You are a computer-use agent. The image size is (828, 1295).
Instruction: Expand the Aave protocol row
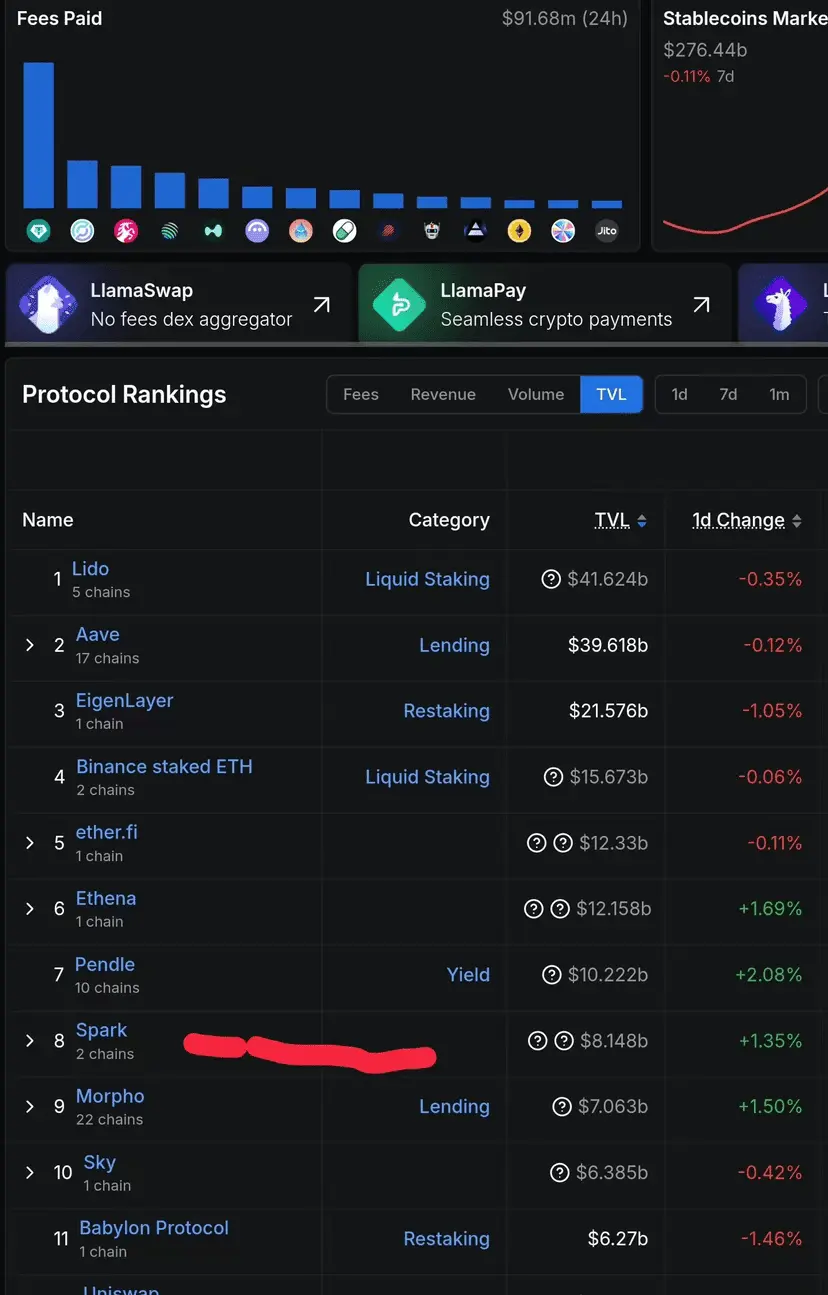pos(30,645)
